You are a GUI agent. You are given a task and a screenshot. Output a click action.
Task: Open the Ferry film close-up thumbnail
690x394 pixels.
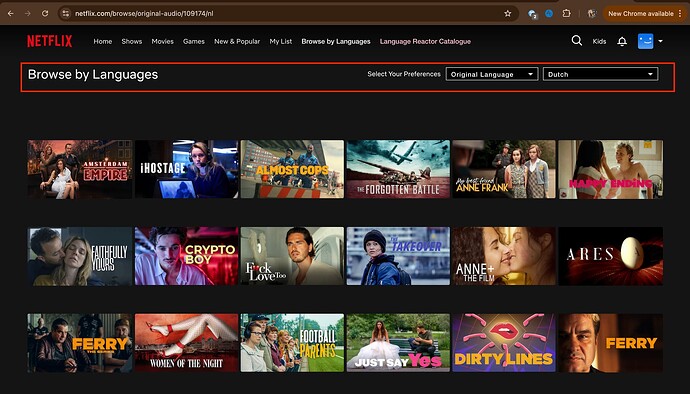pos(610,343)
